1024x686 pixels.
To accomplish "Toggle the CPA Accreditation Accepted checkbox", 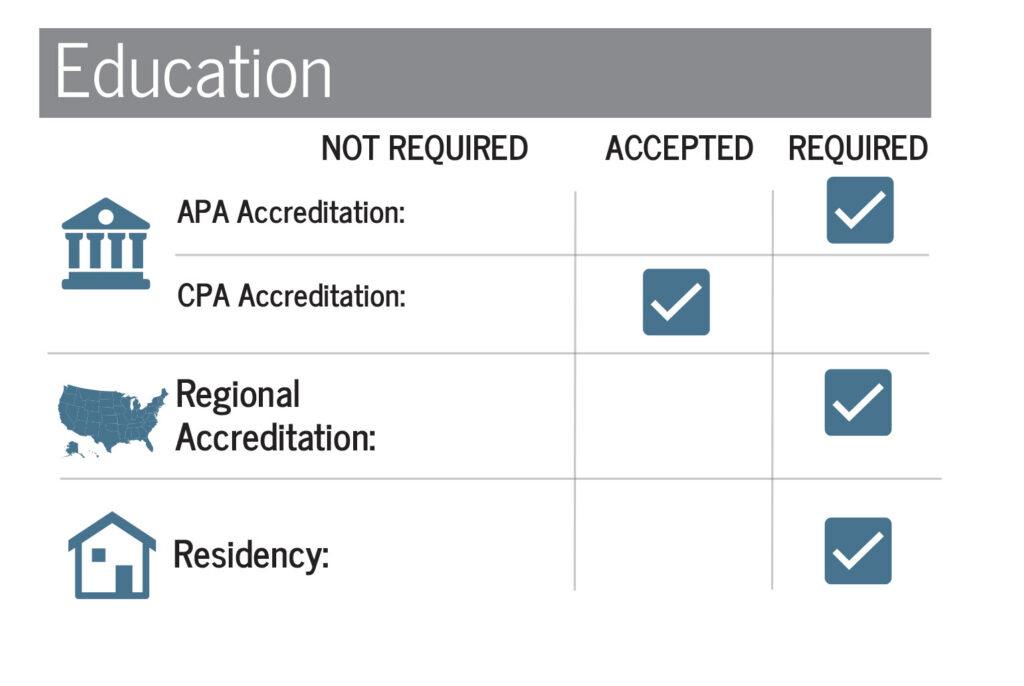I will [676, 302].
